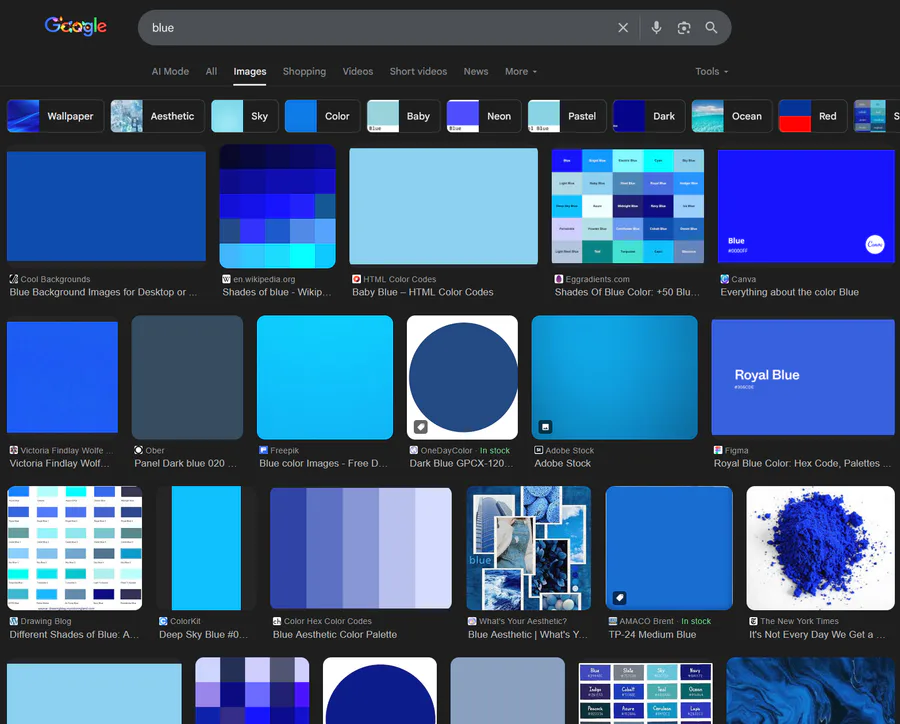Filter by Baby chip
The image size is (900, 724).
pyautogui.click(x=404, y=116)
